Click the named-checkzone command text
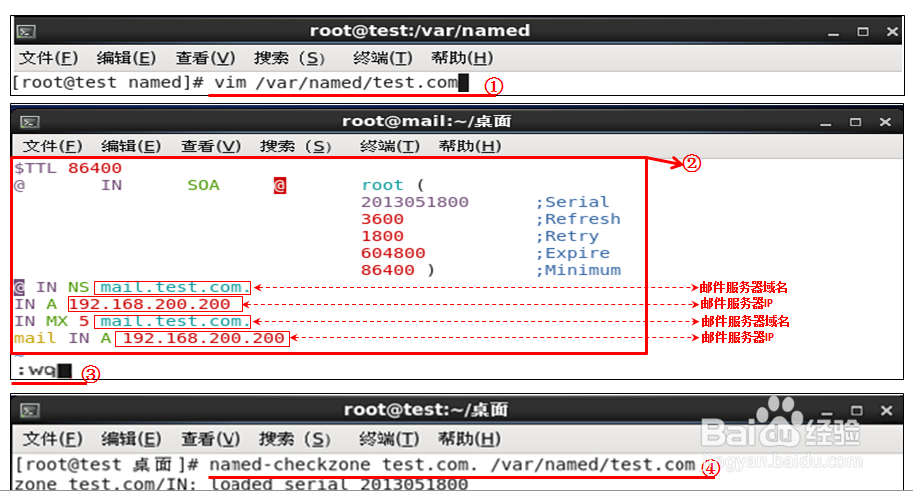This screenshot has height=492, width=913. (x=452, y=465)
